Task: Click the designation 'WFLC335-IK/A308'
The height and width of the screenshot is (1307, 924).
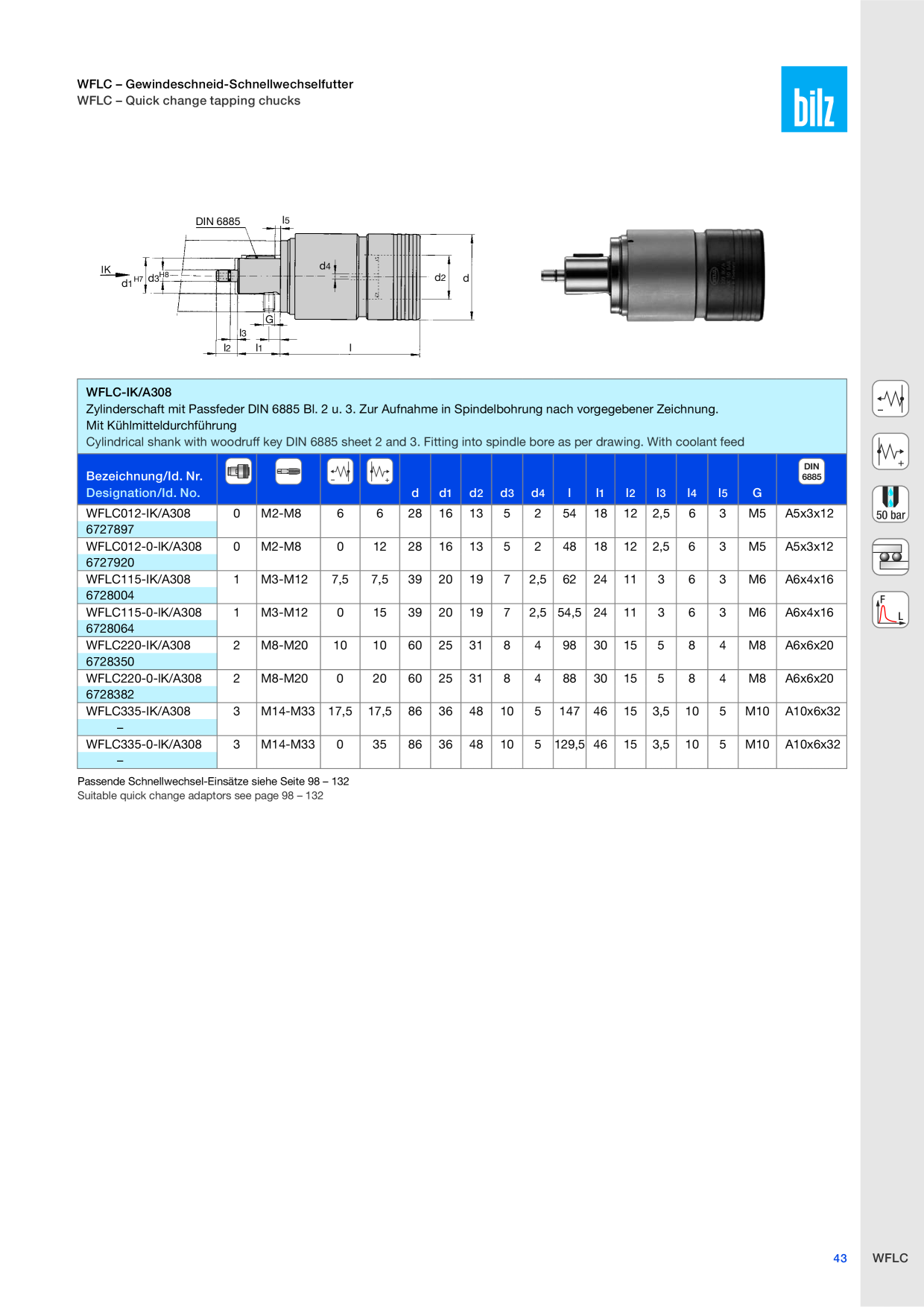Action: [138, 711]
